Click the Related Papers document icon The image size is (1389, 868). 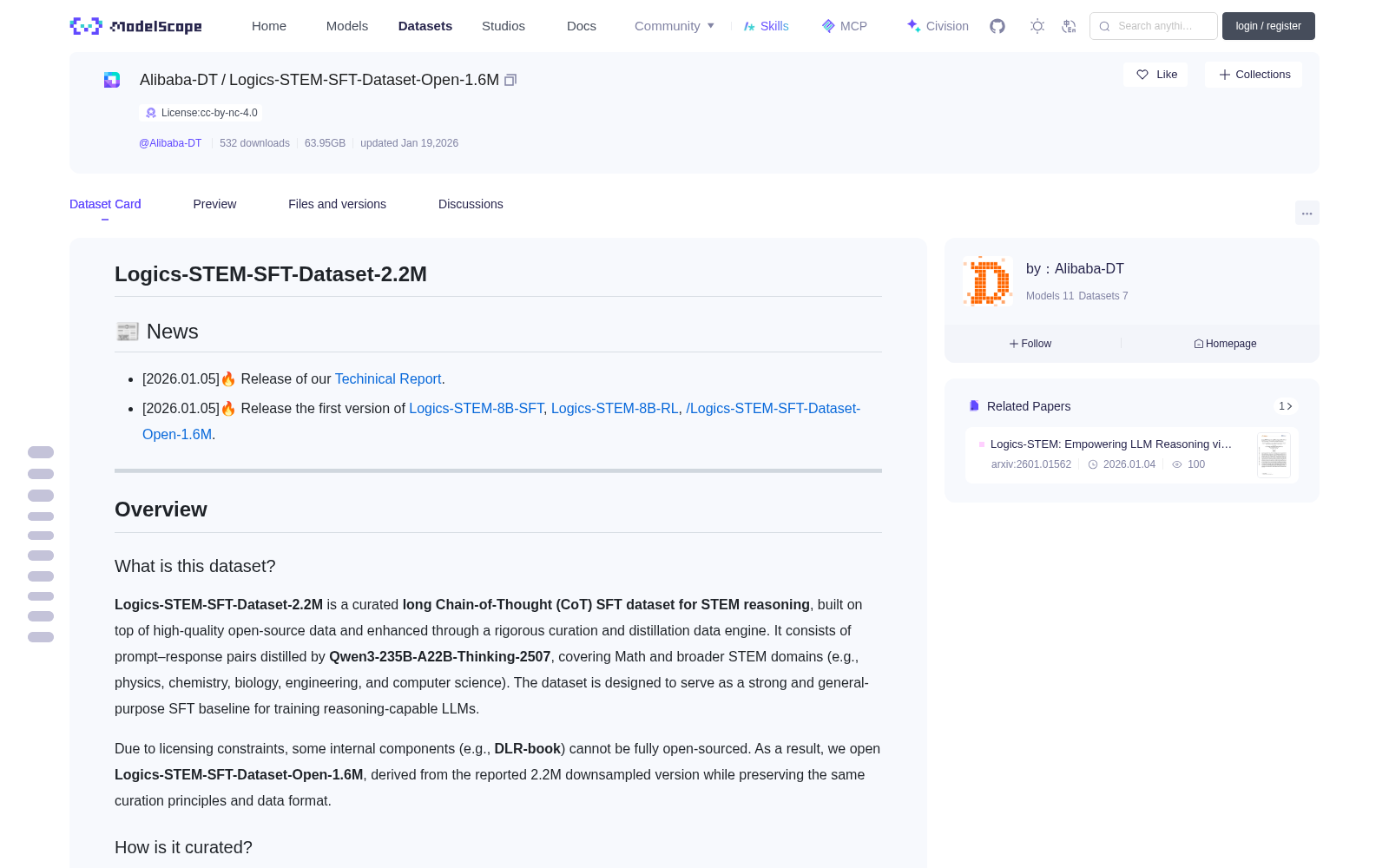(974, 406)
